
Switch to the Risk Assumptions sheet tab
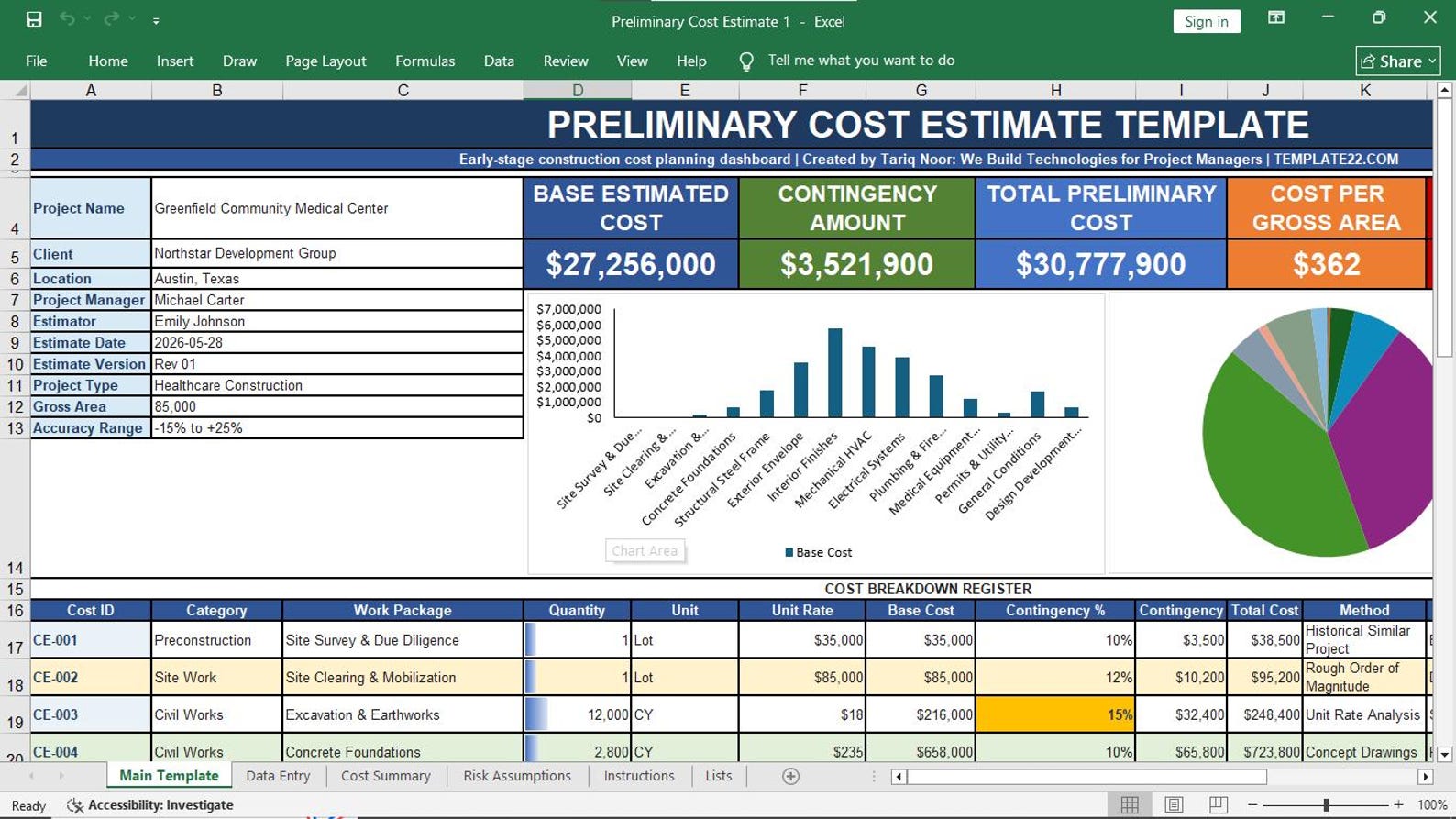tap(517, 776)
